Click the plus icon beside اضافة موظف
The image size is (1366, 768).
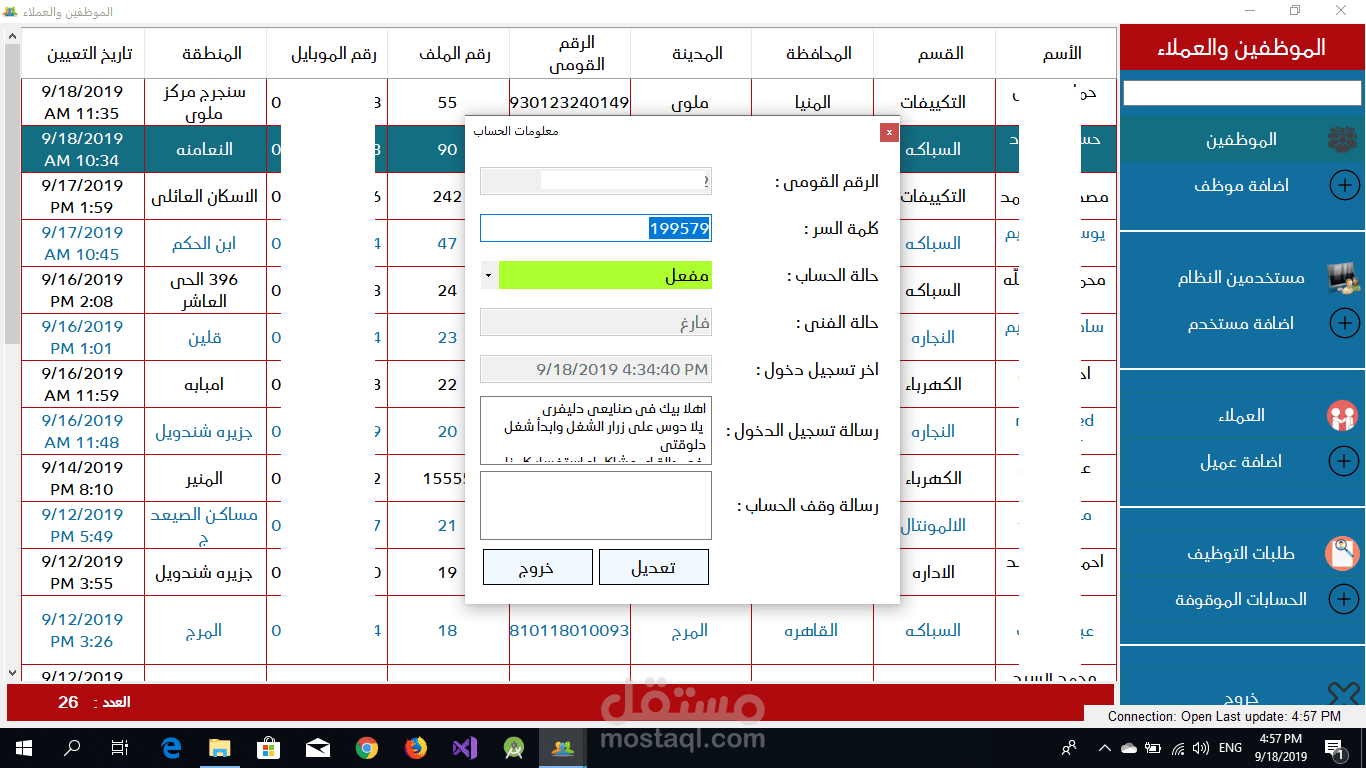(x=1344, y=185)
